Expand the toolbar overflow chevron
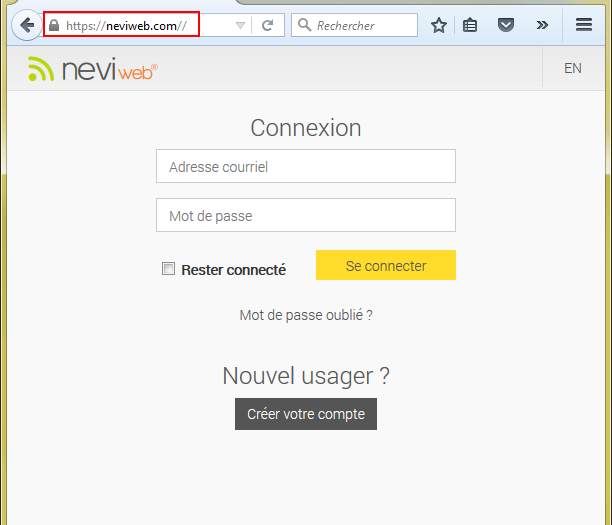612x525 pixels. click(542, 26)
